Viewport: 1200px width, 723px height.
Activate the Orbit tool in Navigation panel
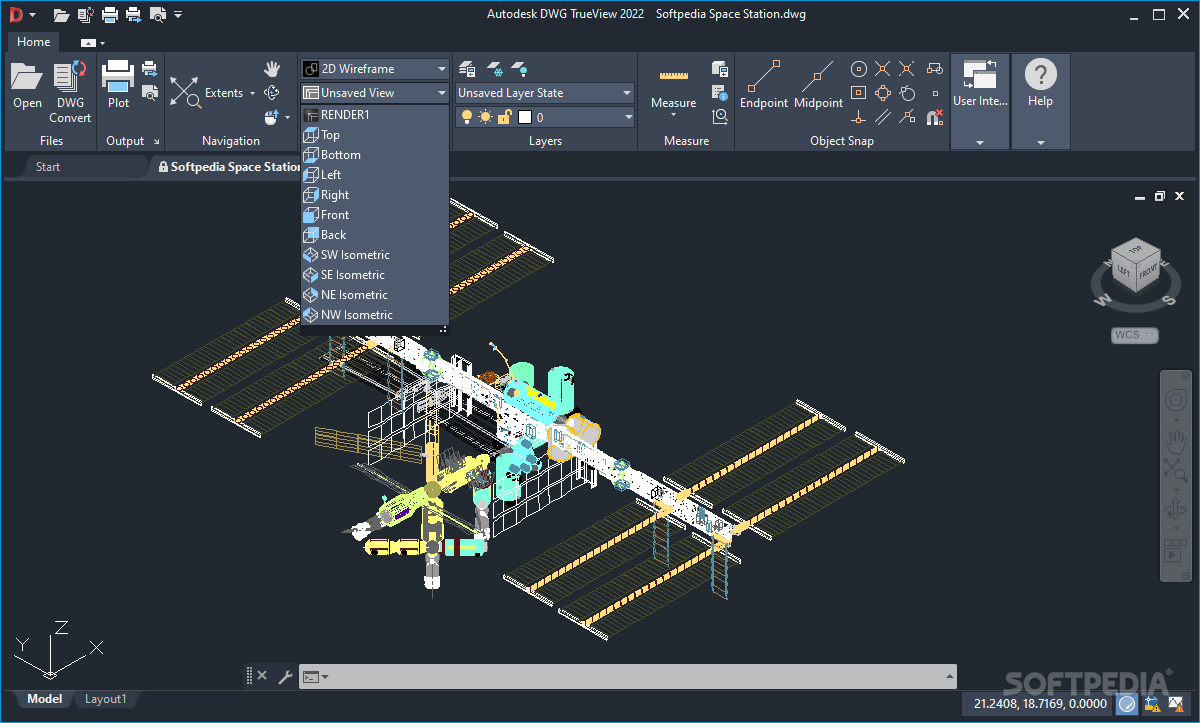coord(272,93)
